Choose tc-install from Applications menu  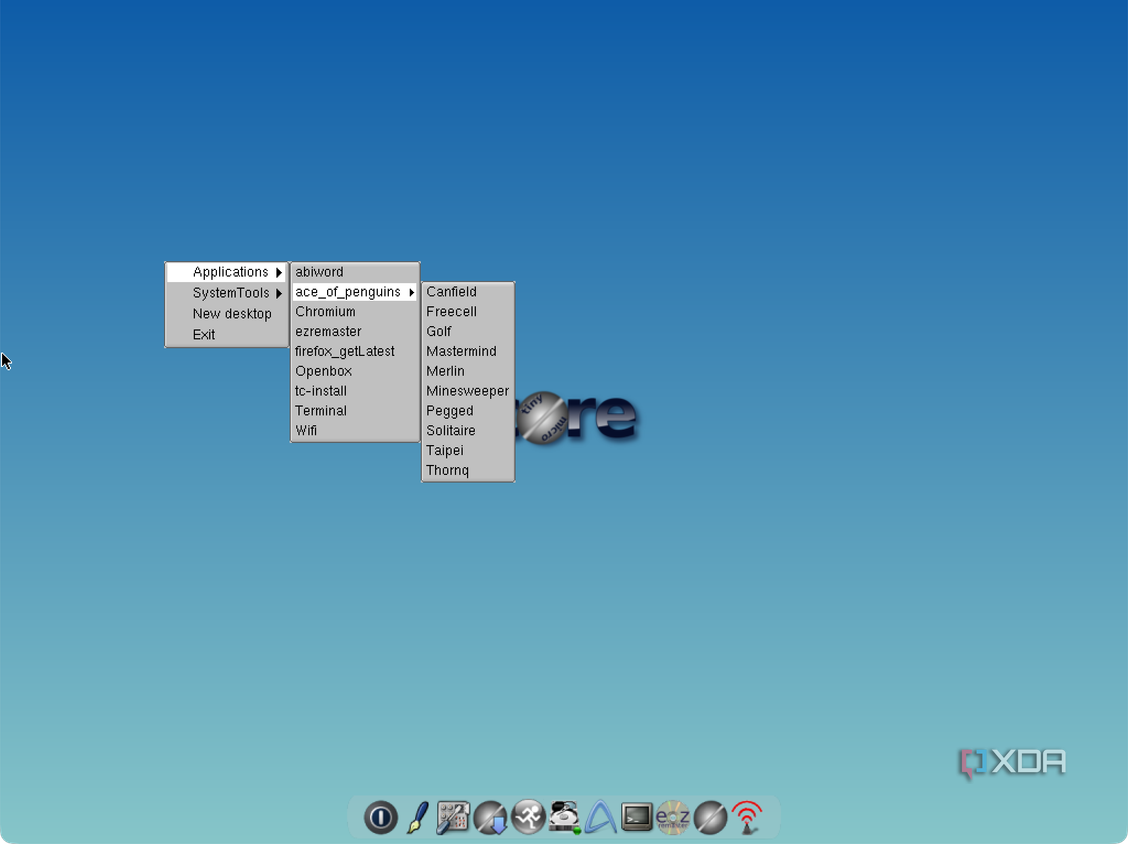(x=355, y=391)
